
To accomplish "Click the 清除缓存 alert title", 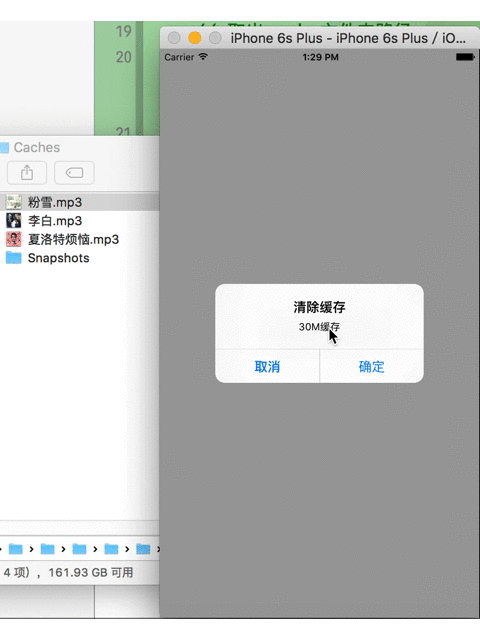I will pos(320,307).
